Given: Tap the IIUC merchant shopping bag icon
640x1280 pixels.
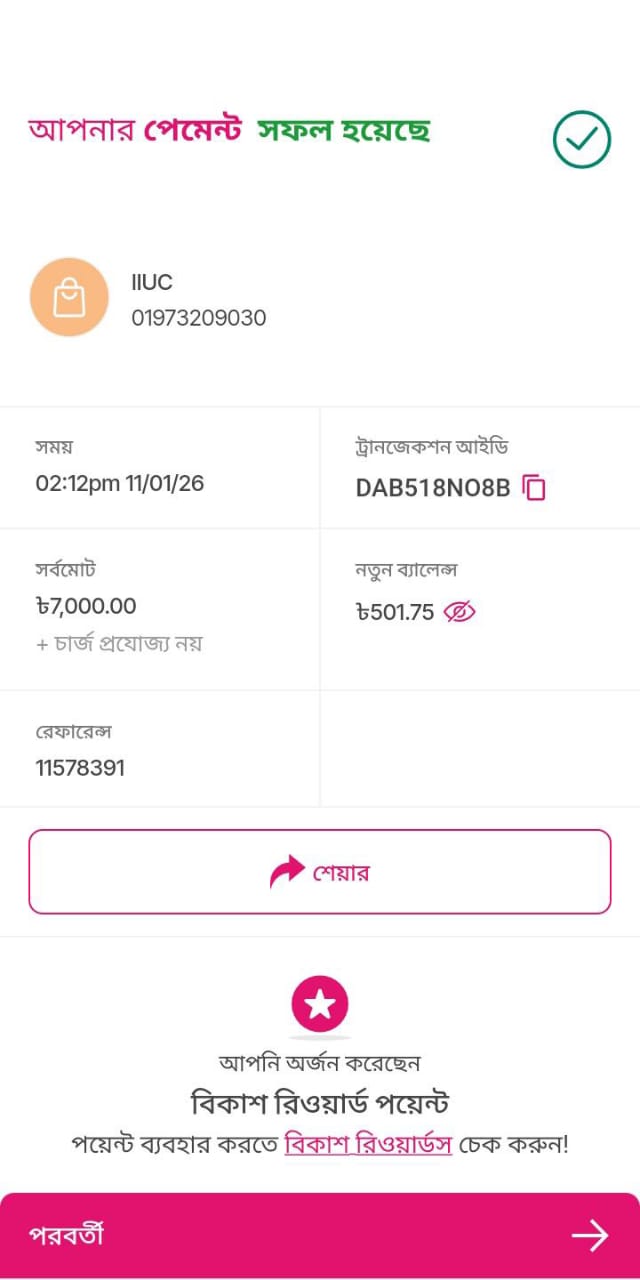Looking at the screenshot, I should 69,297.
